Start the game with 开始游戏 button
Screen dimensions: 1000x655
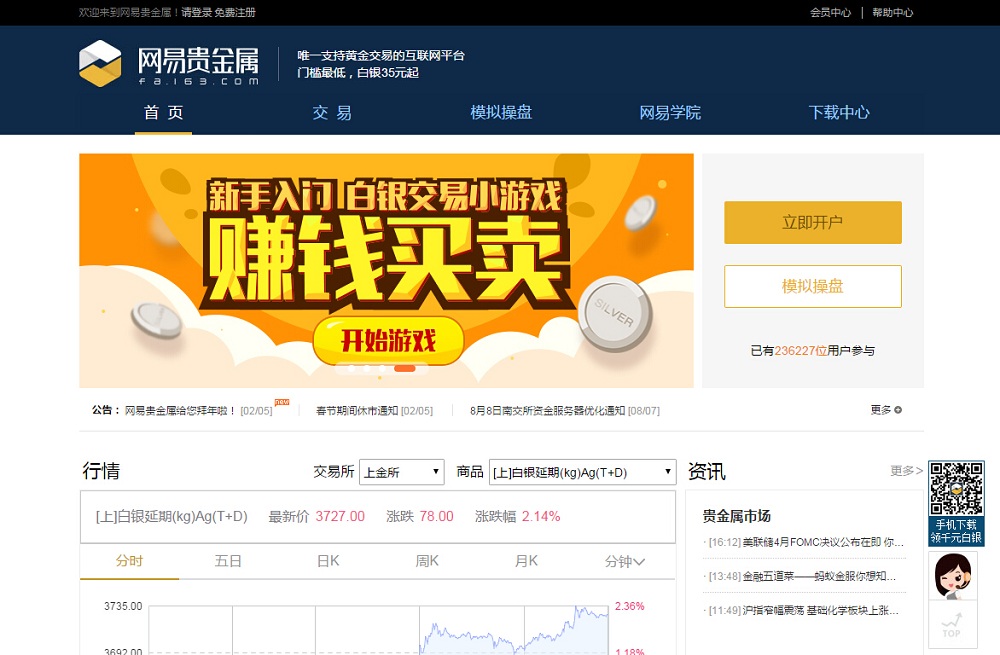(x=388, y=341)
